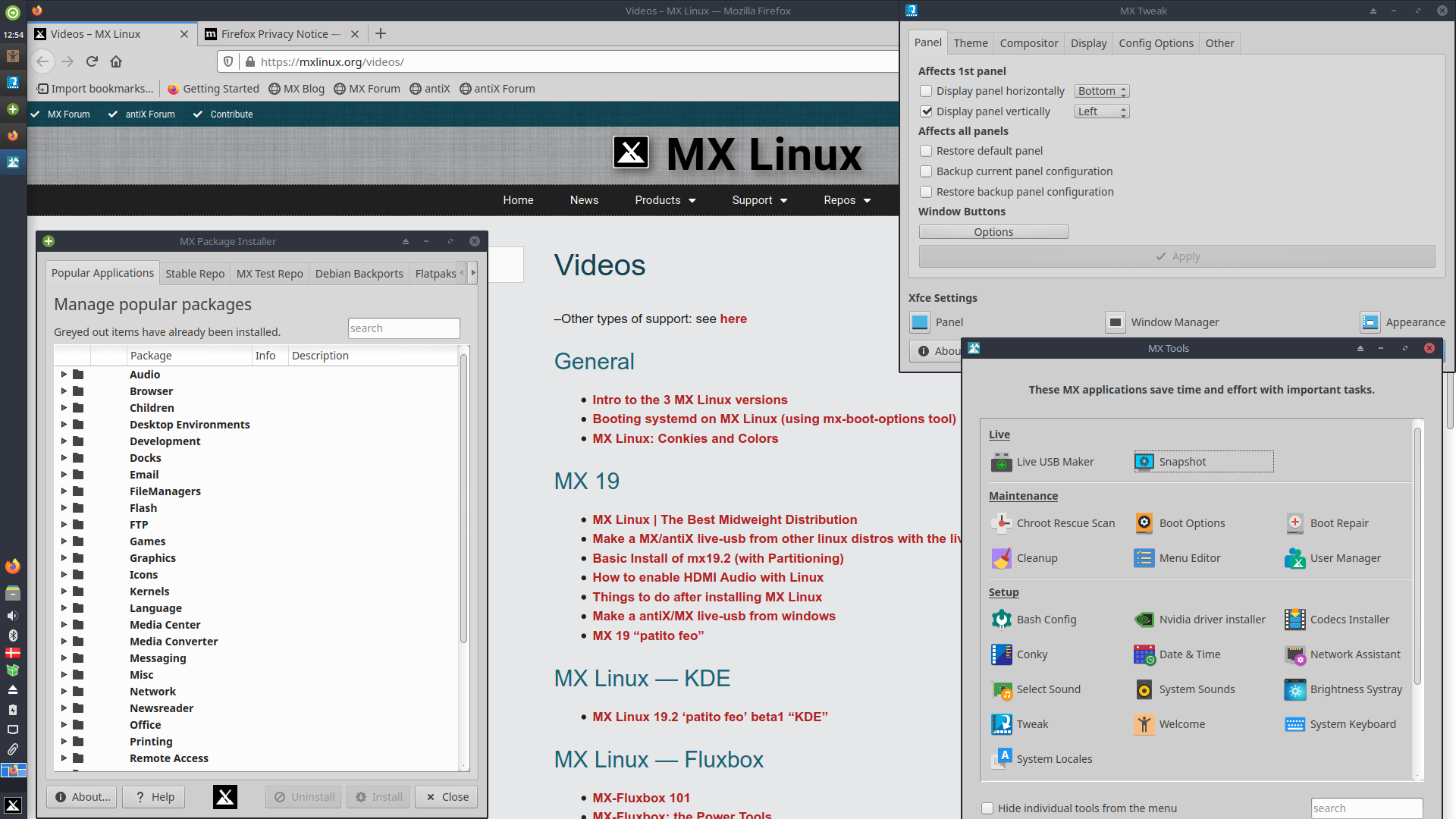This screenshot has height=819, width=1456.
Task: Launch the Snapshot tool
Action: pyautogui.click(x=1183, y=461)
